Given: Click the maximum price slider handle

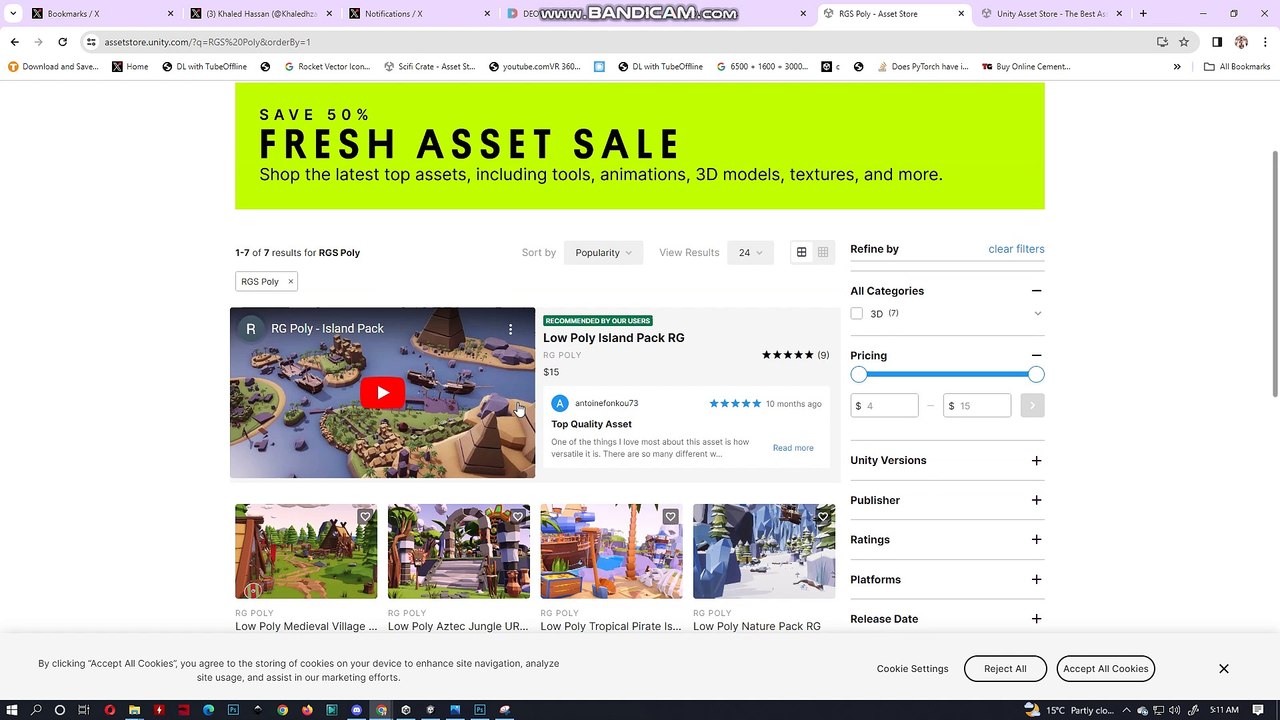Looking at the screenshot, I should [x=1036, y=374].
